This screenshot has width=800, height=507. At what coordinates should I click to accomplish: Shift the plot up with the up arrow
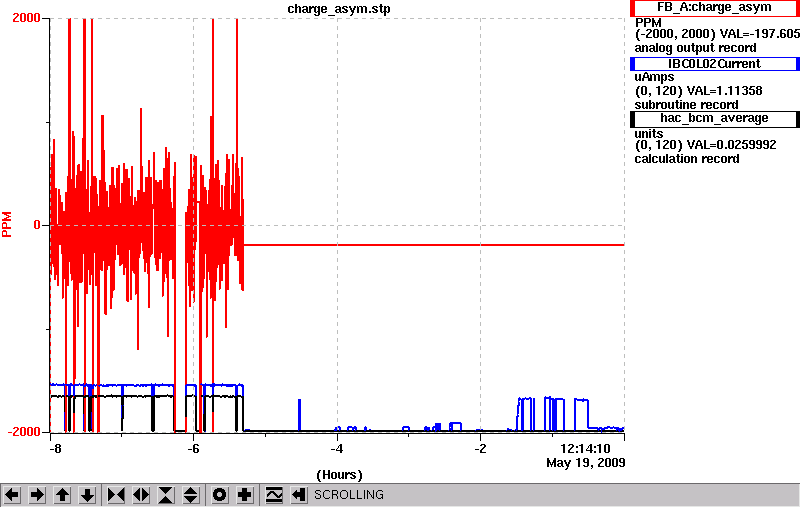[63, 495]
